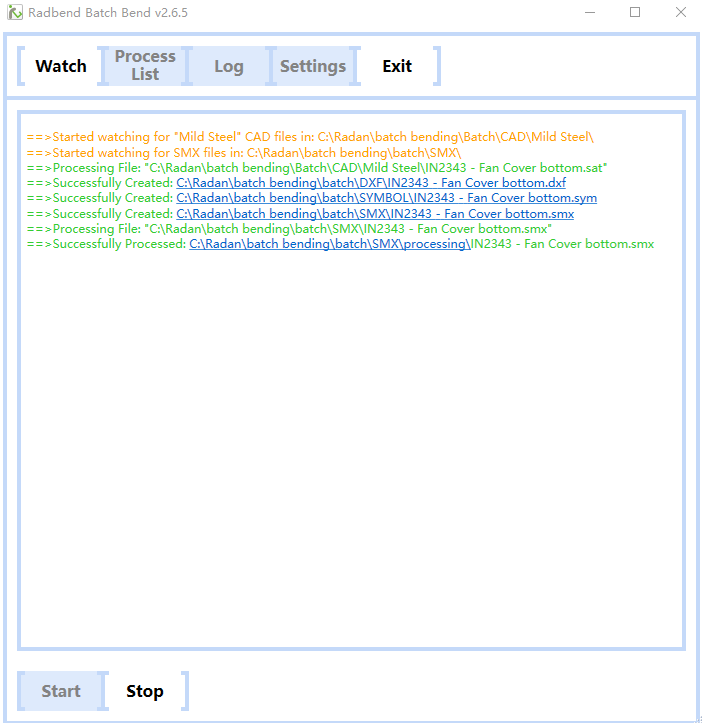Select the 'Started watching for "Mild Steel" CAD files' line
The image size is (704, 723).
310,137
